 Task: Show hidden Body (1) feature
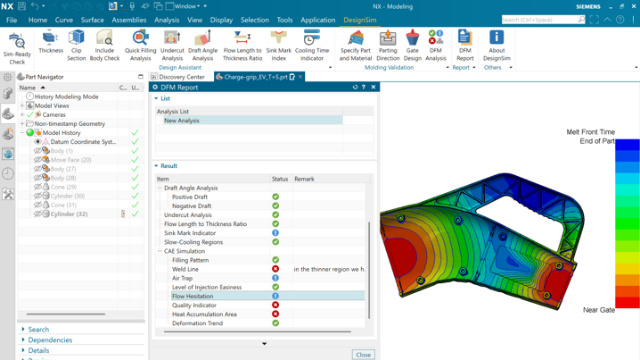(38, 151)
